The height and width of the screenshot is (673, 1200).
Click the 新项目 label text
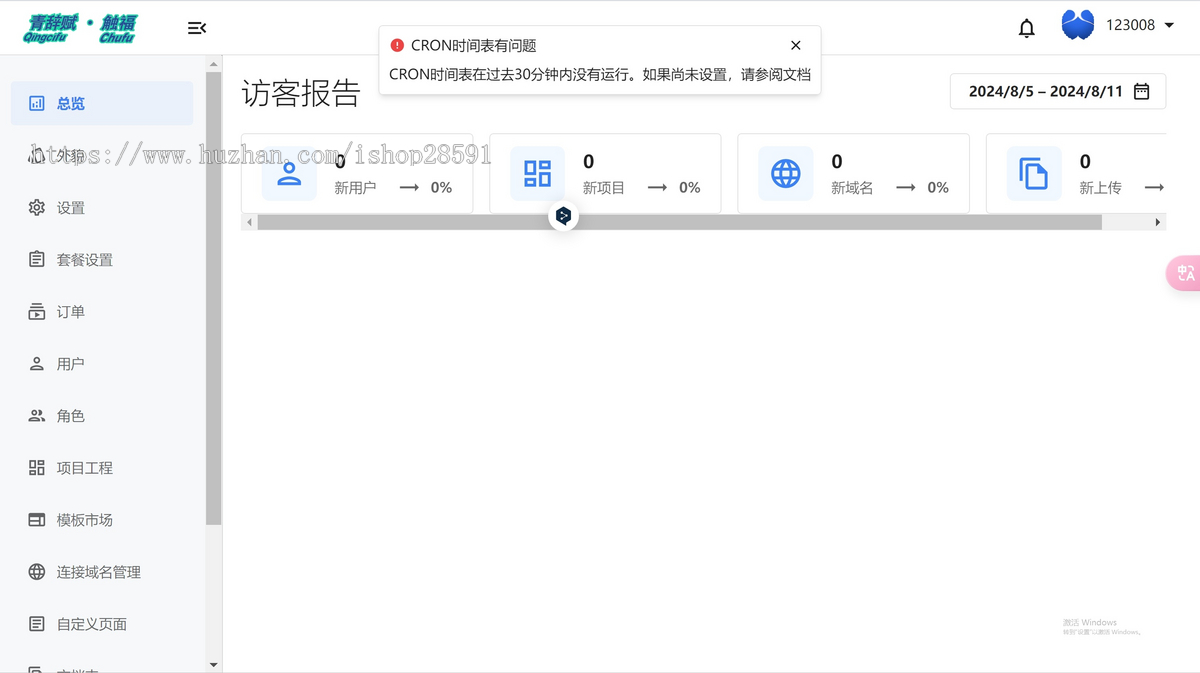tap(603, 187)
